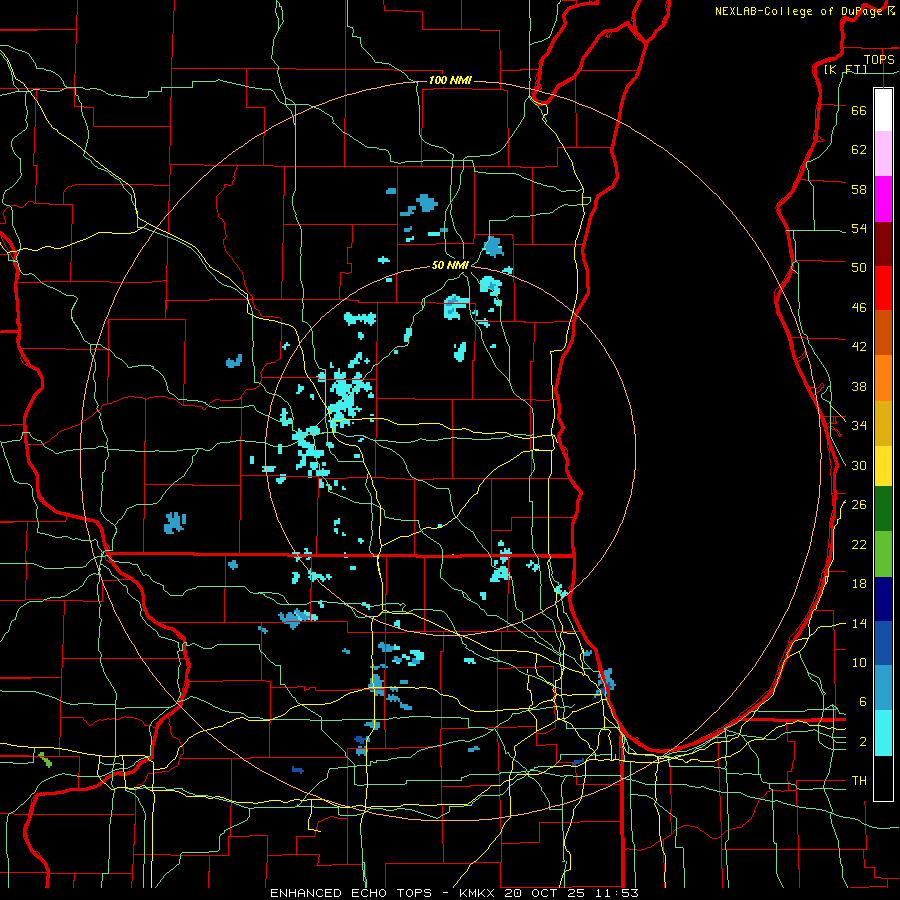Pick the light green legend swatch

pos(883,554)
